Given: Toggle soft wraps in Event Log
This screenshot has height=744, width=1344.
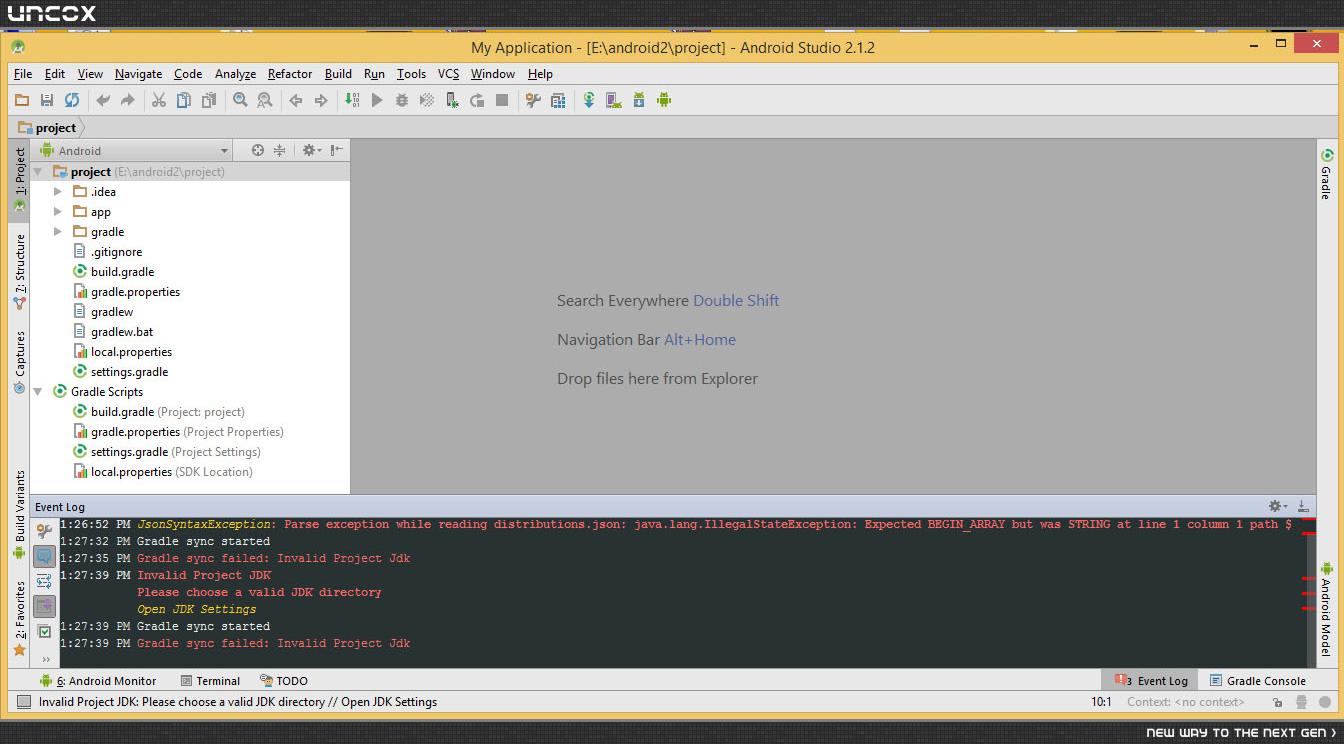Looking at the screenshot, I should (44, 581).
